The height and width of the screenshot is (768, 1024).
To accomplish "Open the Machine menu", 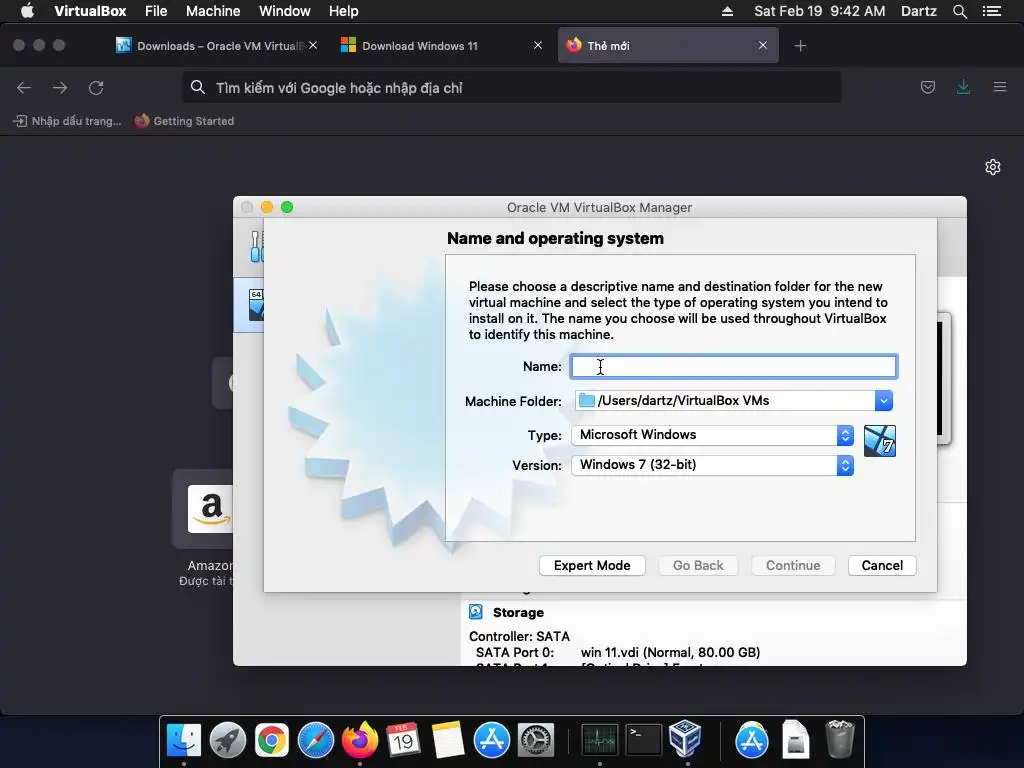I will pyautogui.click(x=213, y=11).
